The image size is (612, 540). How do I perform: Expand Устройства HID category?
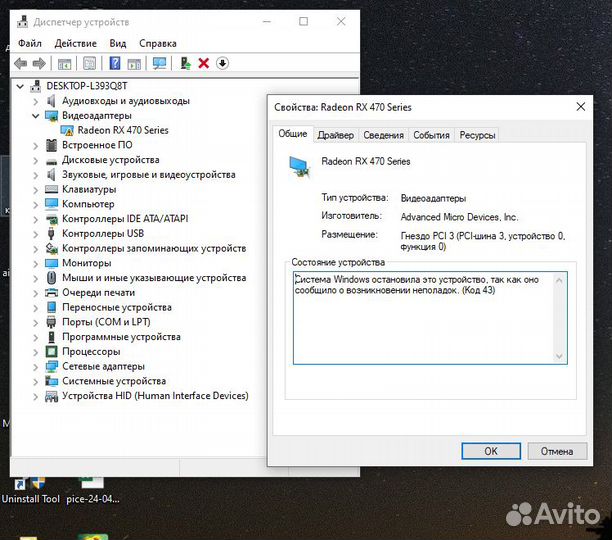pos(36,396)
